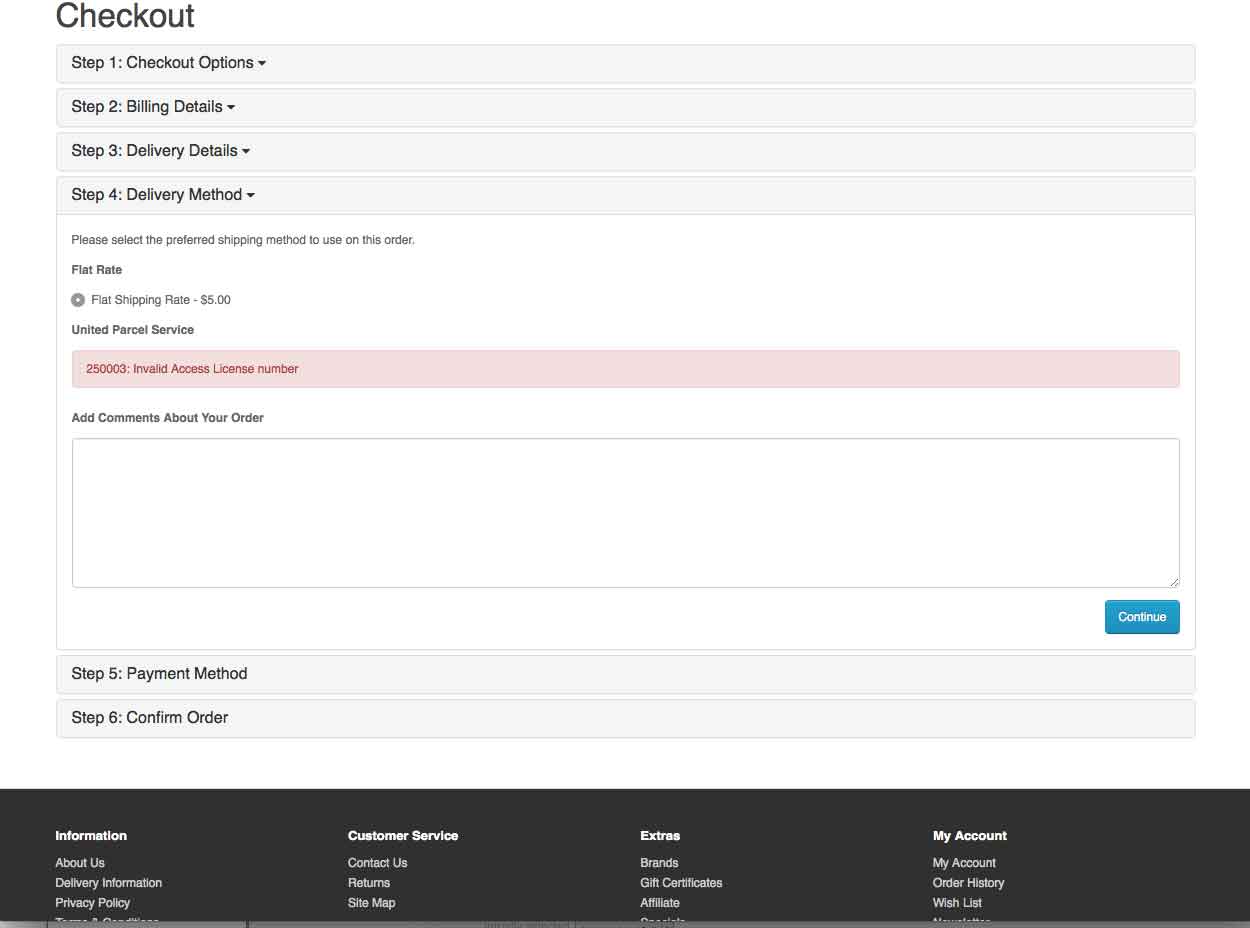Open the About Us footer link

click(80, 863)
